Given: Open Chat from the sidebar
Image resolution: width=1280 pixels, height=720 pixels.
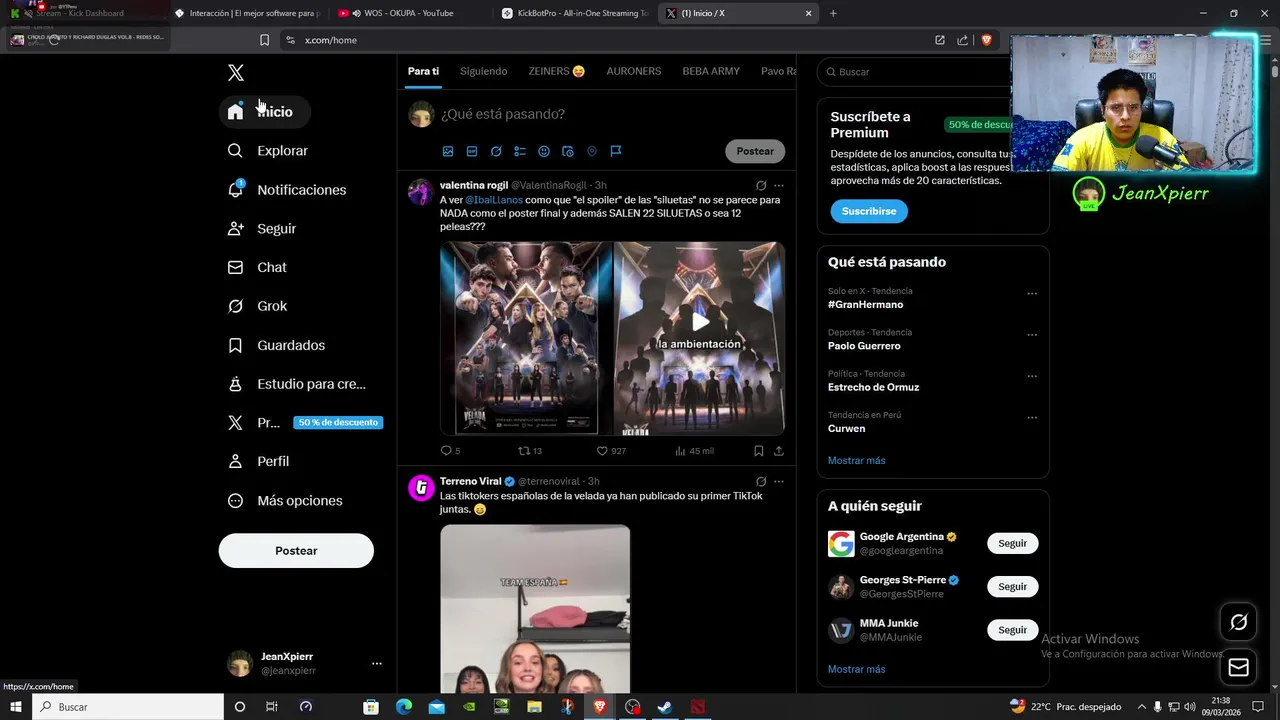Looking at the screenshot, I should pos(257,268).
